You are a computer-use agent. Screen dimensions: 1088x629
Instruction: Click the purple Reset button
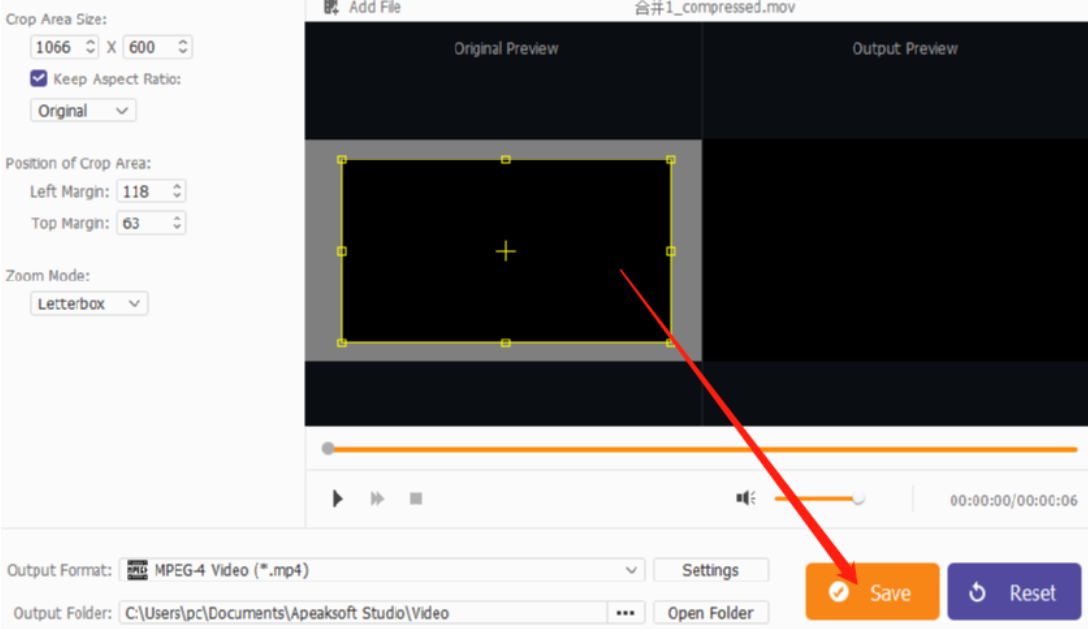click(1014, 592)
